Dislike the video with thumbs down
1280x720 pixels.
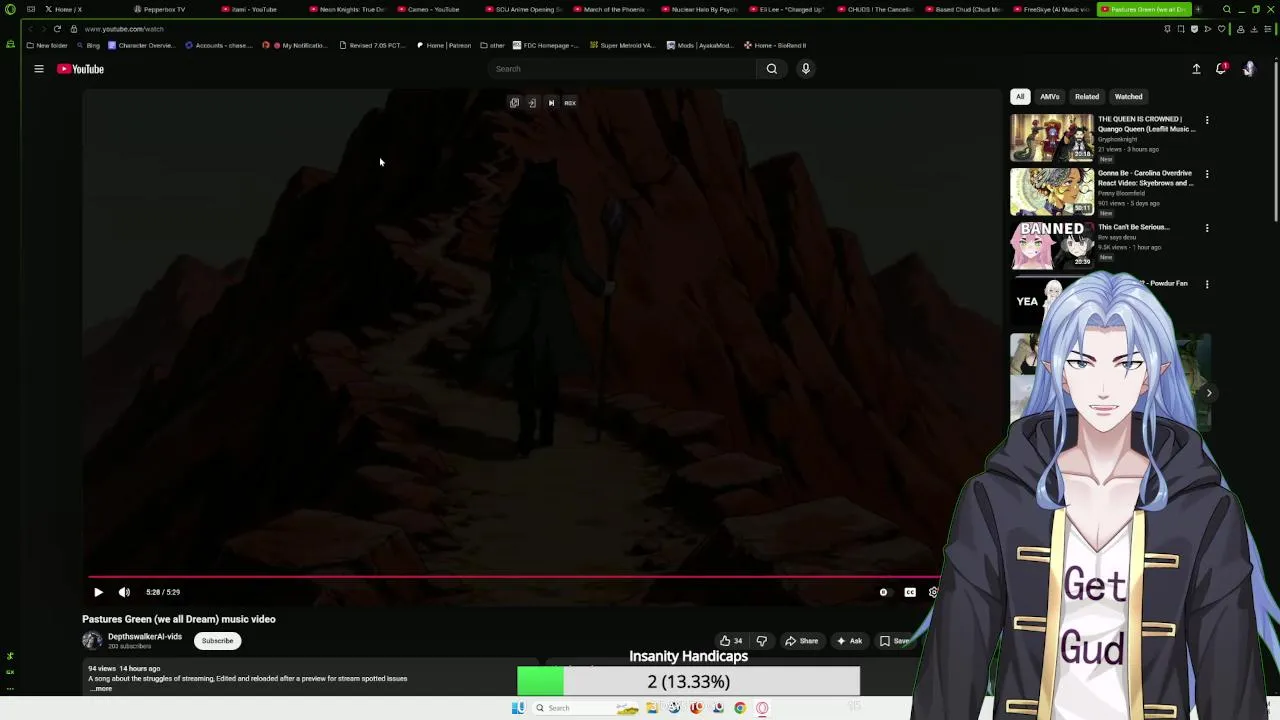point(762,641)
